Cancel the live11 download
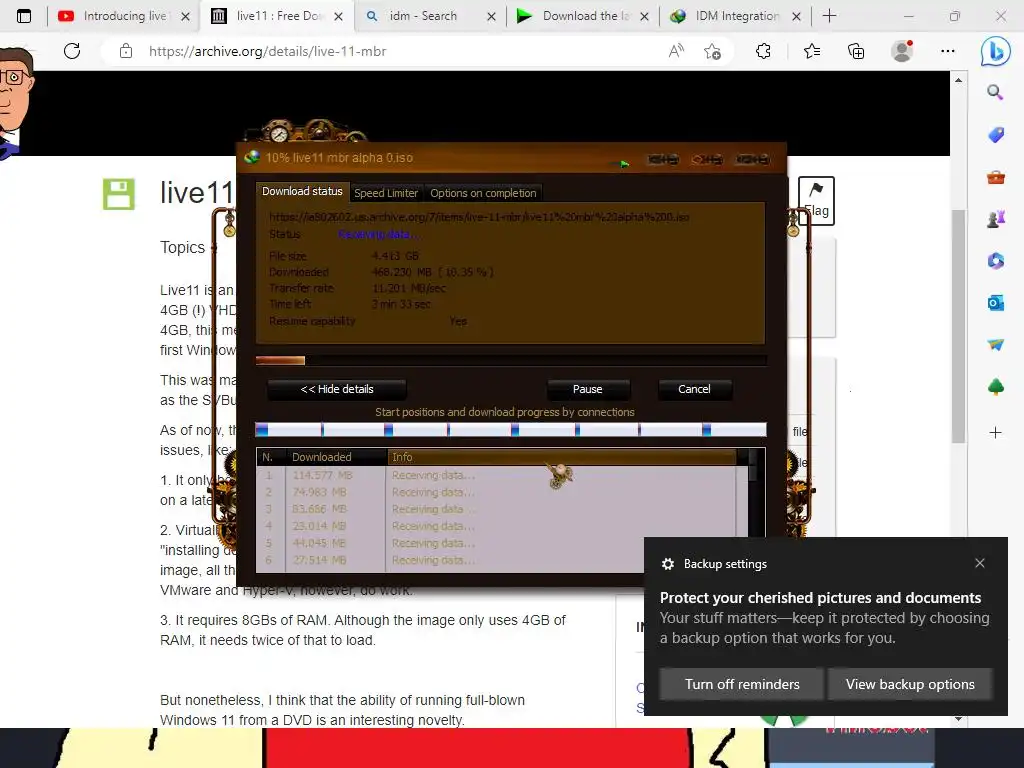This screenshot has width=1024, height=768. pos(694,389)
